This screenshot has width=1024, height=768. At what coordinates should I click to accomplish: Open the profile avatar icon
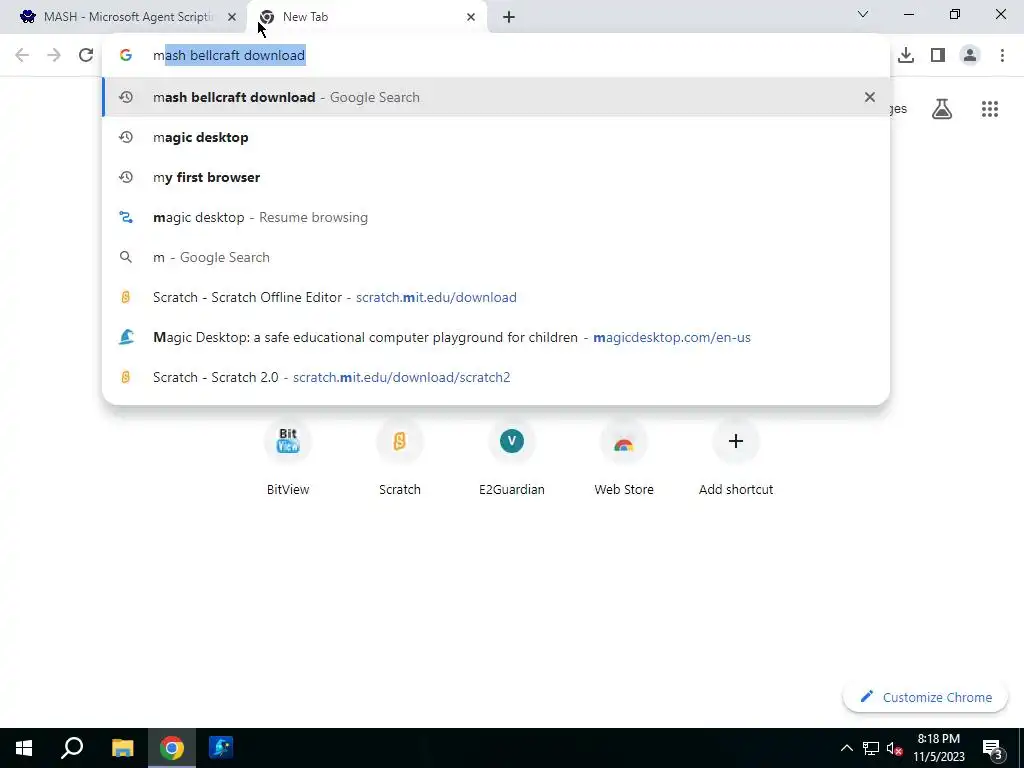coord(970,55)
